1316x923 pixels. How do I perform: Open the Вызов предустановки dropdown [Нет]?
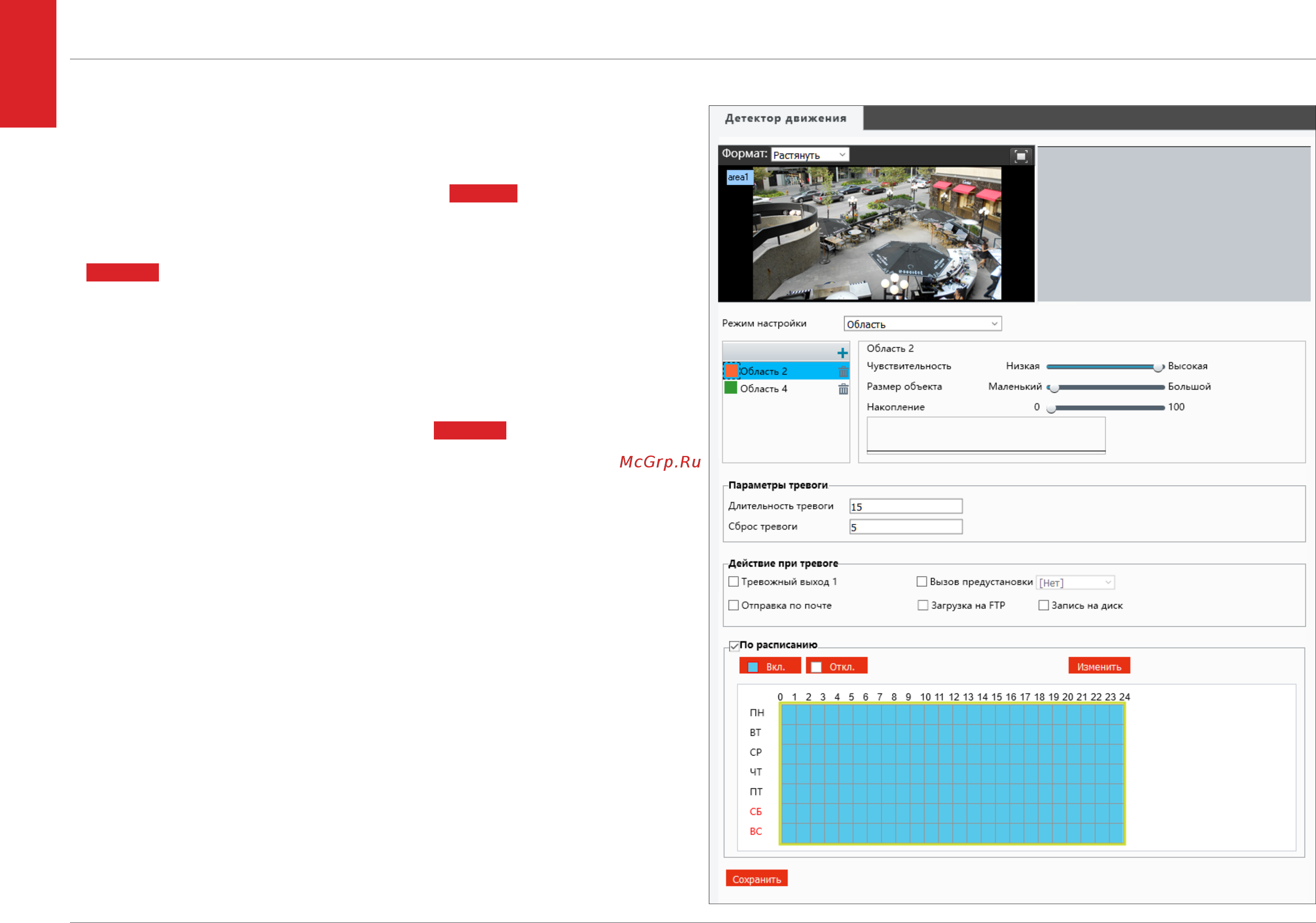[x=1075, y=582]
